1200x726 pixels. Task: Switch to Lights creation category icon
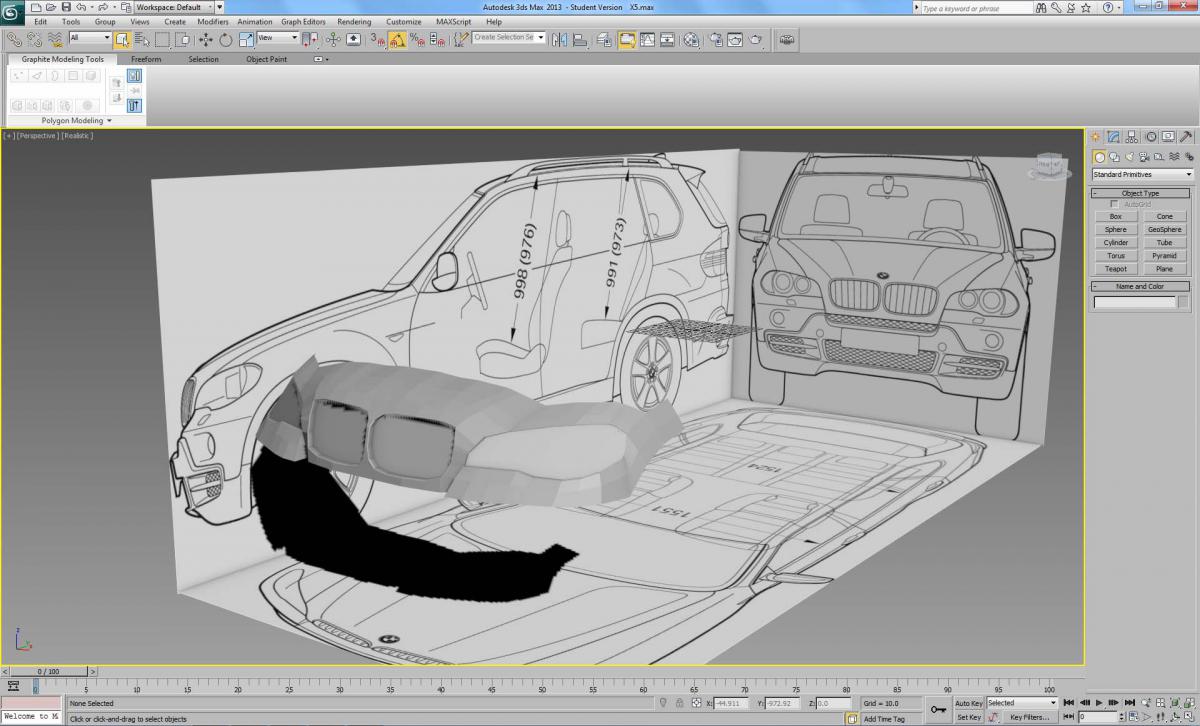pos(1129,157)
